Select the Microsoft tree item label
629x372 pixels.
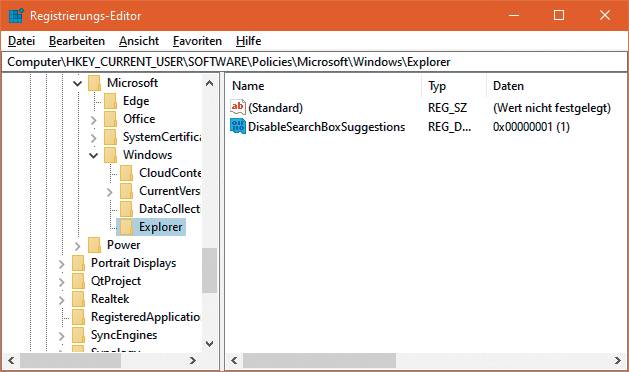coord(132,83)
